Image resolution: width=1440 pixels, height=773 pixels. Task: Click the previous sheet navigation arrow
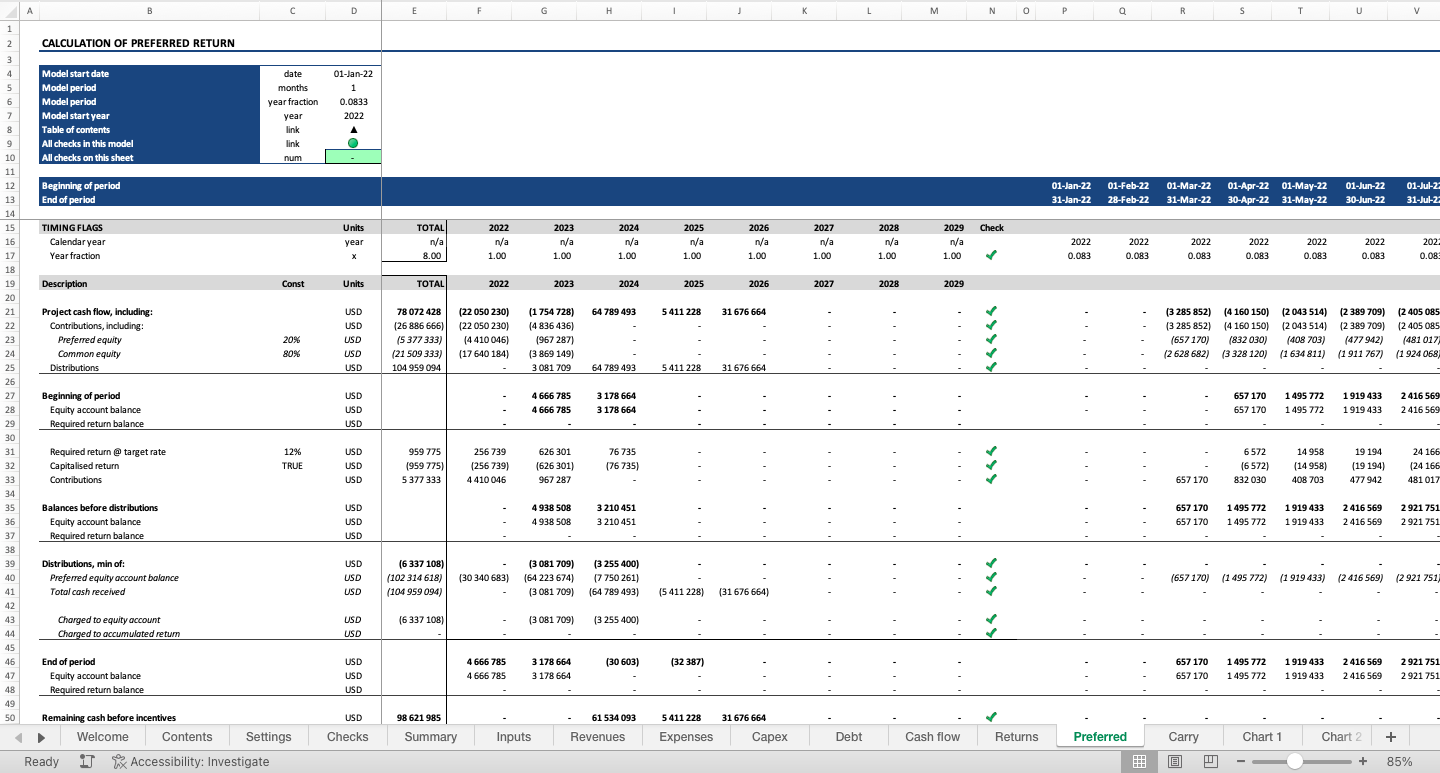pos(19,737)
